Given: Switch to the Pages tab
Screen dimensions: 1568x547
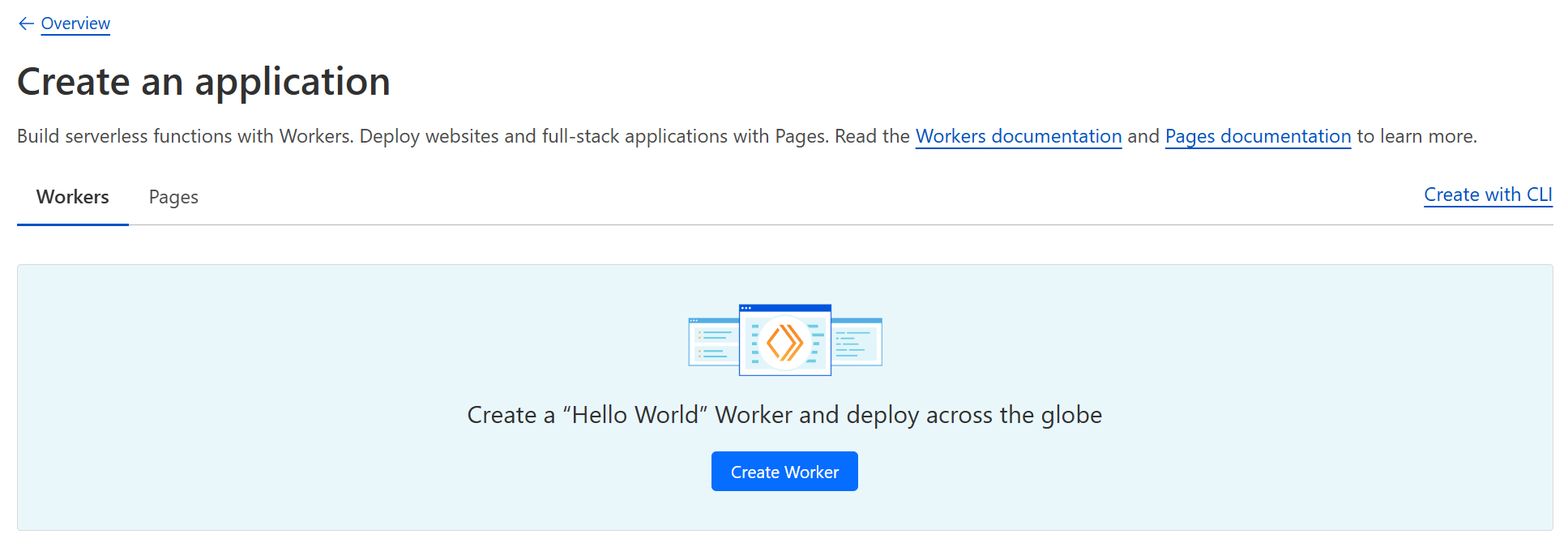Looking at the screenshot, I should pyautogui.click(x=173, y=197).
